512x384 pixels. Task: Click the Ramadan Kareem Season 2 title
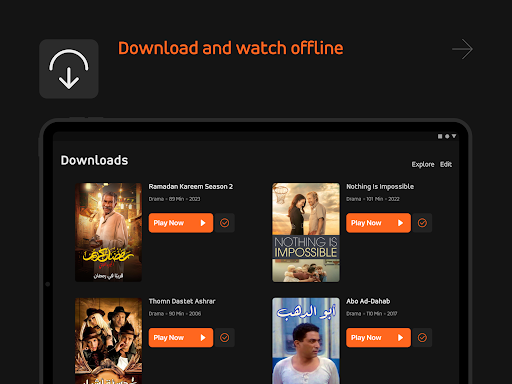tap(191, 187)
